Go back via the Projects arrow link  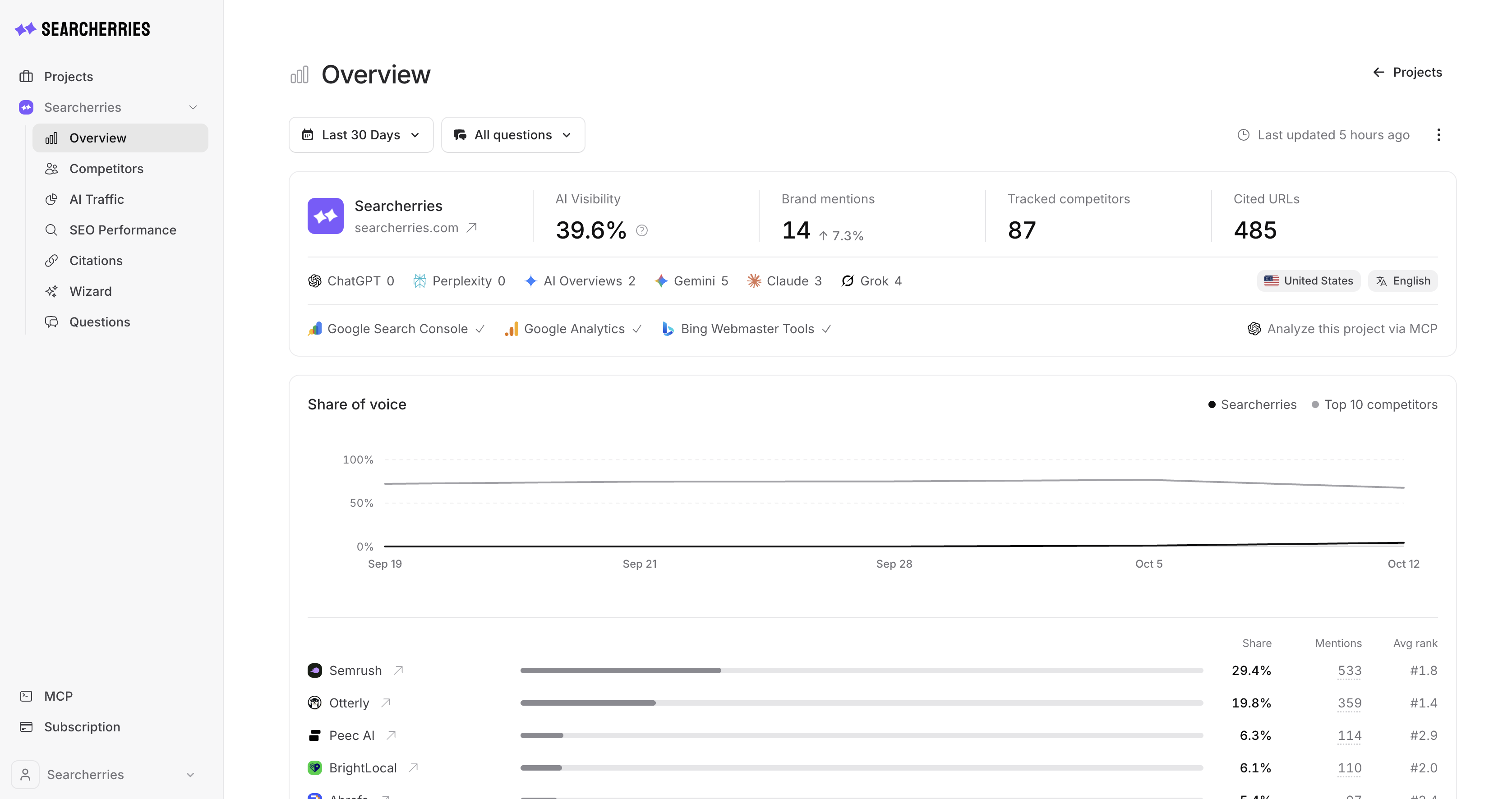pyautogui.click(x=1407, y=72)
